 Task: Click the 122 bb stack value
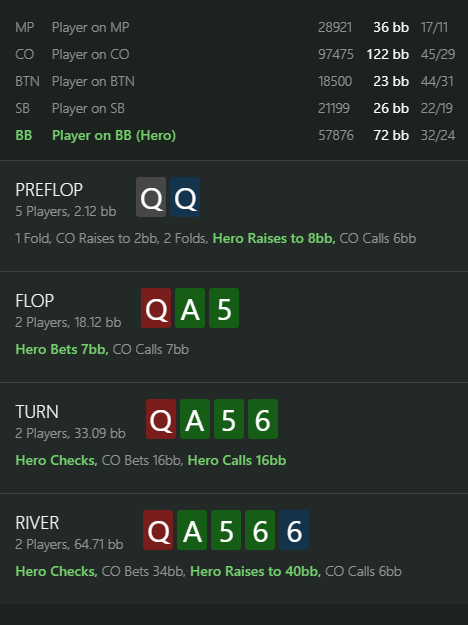(x=387, y=54)
